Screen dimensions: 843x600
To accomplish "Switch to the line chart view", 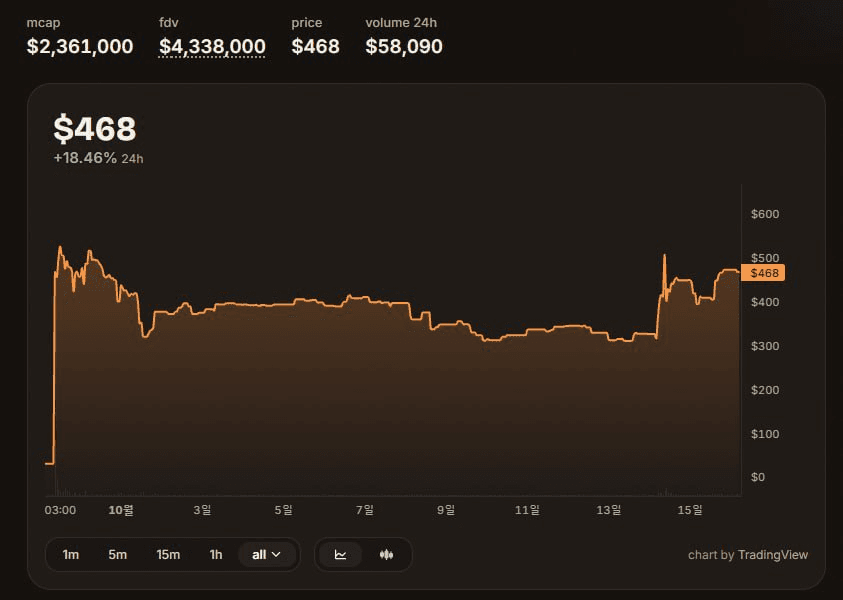I will 340,554.
